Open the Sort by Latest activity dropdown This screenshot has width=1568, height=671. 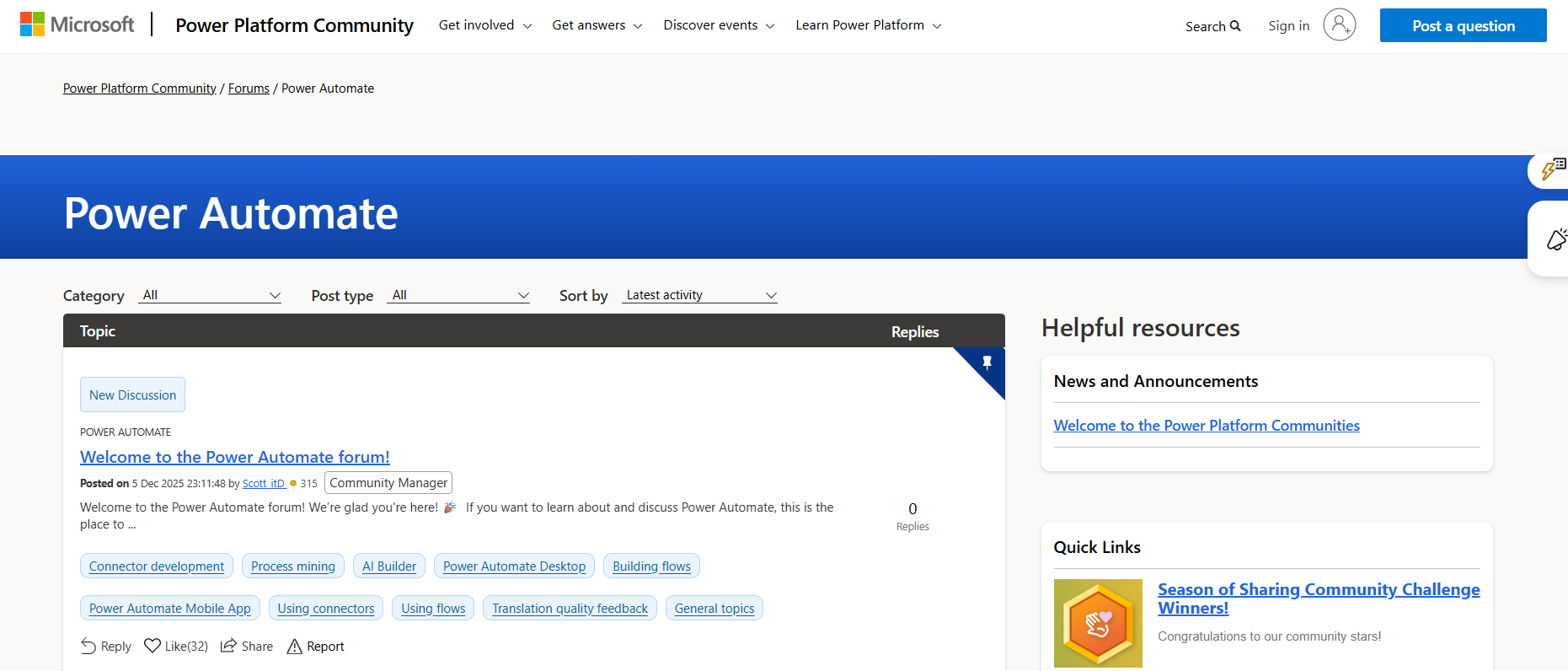pyautogui.click(x=699, y=295)
